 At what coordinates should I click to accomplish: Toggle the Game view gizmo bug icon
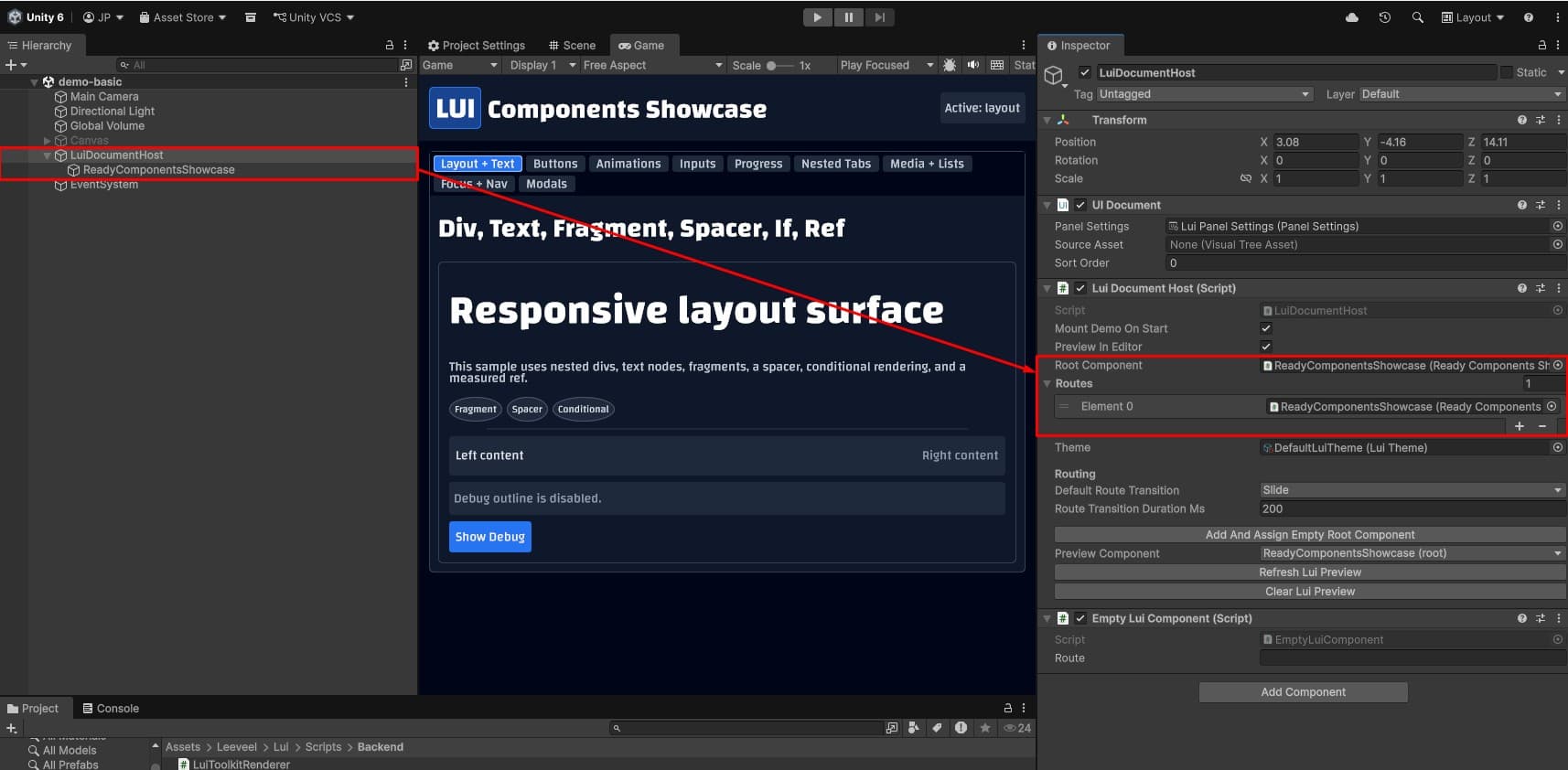click(x=950, y=65)
